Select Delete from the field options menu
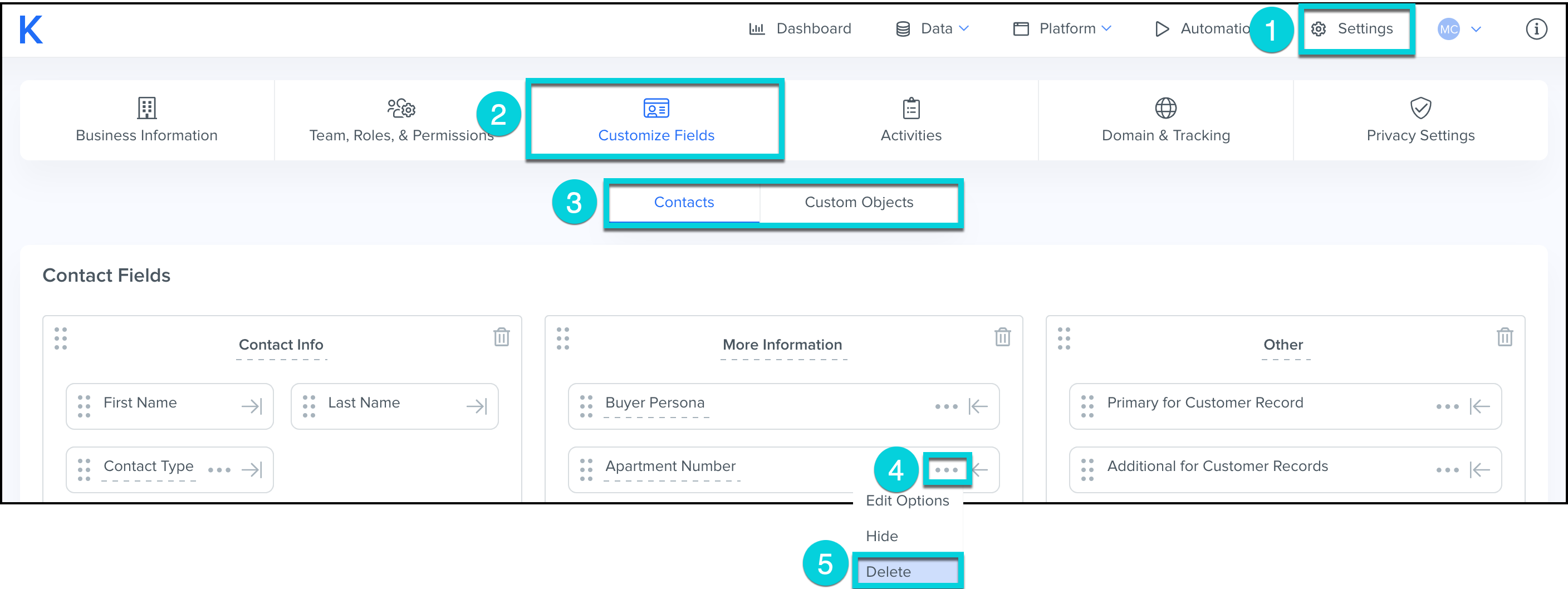 pos(888,571)
